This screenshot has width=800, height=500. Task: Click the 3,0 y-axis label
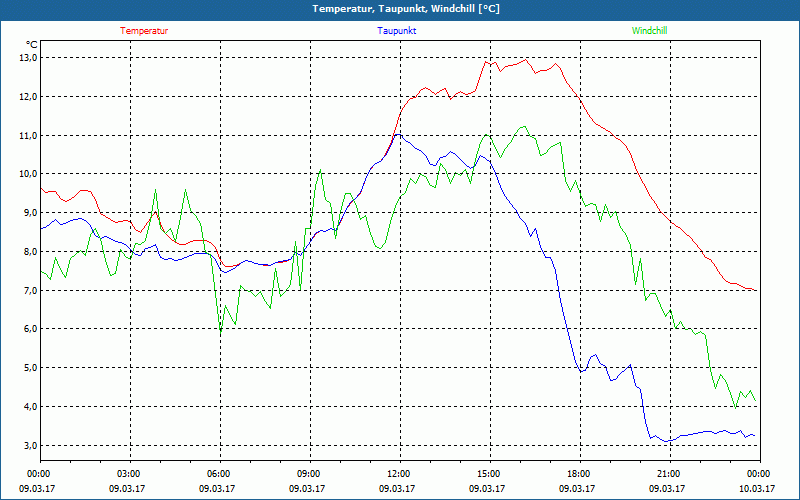[x=31, y=445]
